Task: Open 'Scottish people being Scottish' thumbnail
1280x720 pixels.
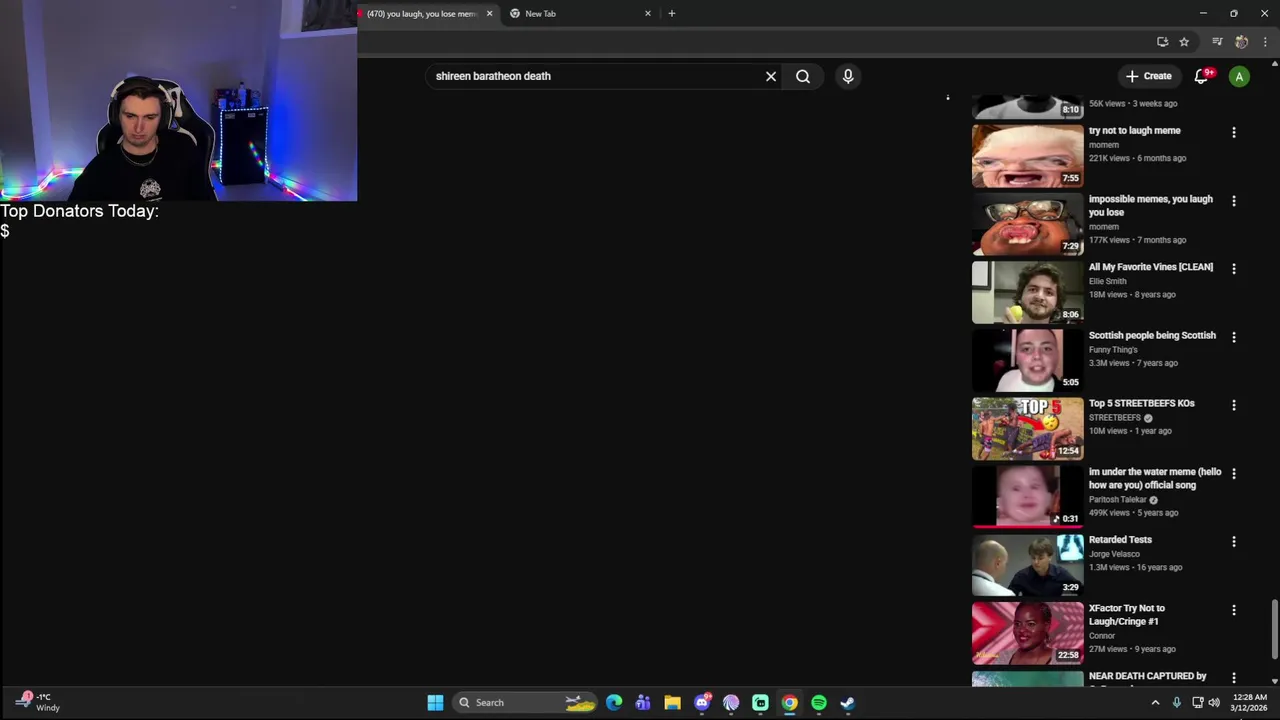Action: (x=1027, y=360)
